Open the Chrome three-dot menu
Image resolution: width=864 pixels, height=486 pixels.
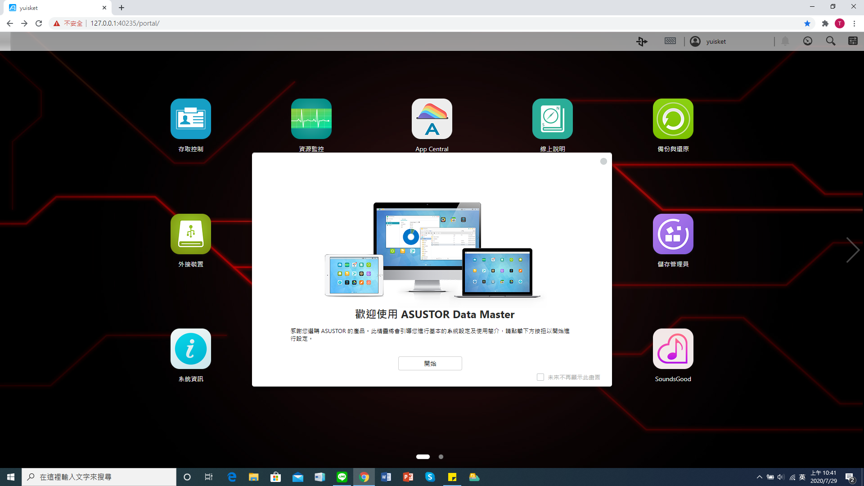click(x=855, y=23)
